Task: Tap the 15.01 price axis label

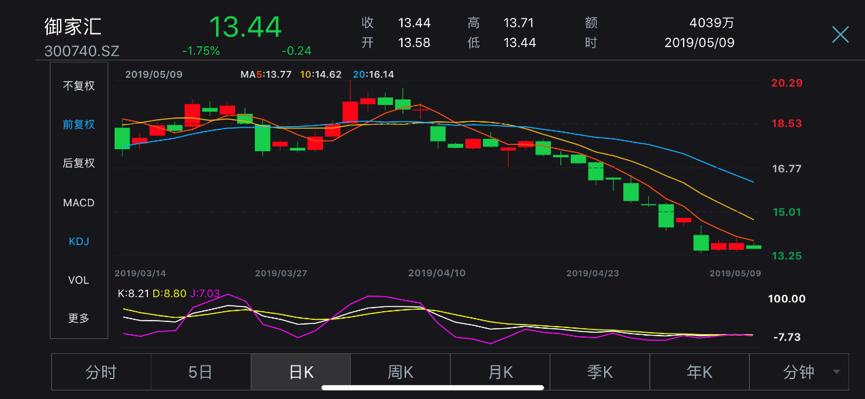Action: click(787, 212)
